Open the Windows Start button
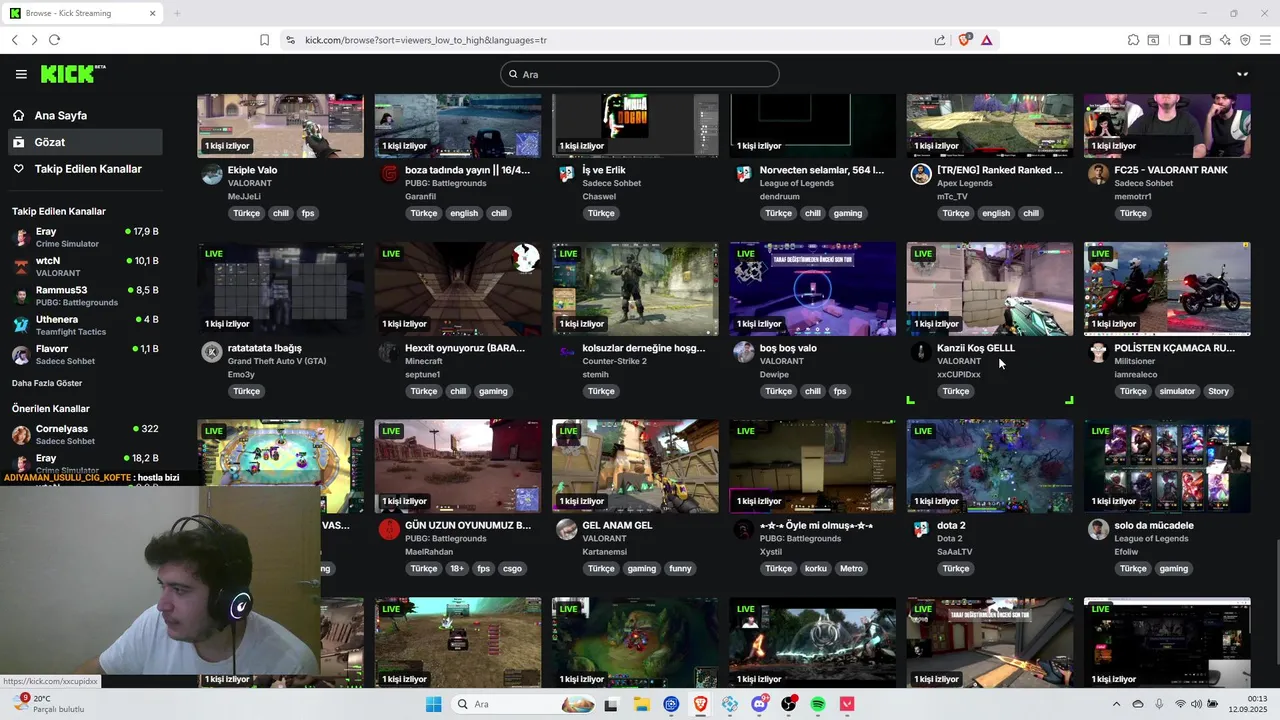1280x720 pixels. pyautogui.click(x=433, y=704)
